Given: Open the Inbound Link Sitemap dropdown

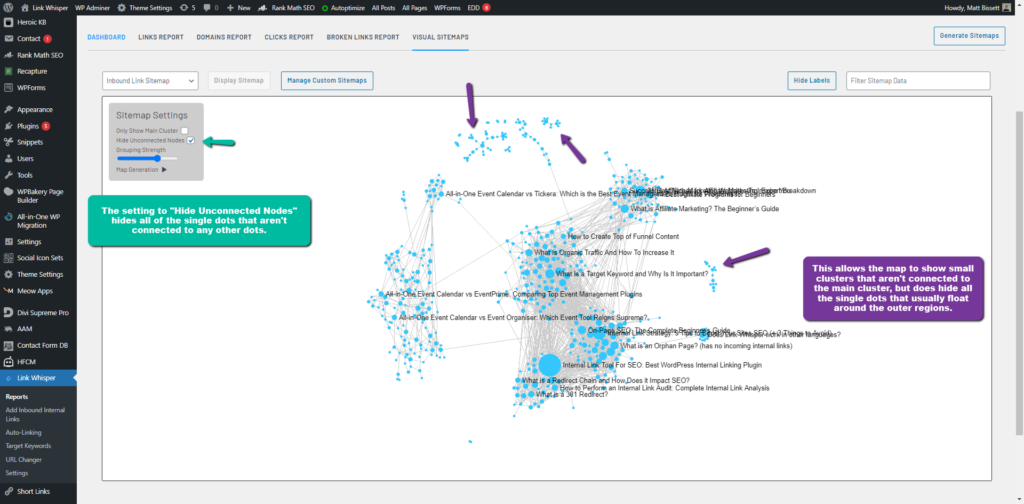Looking at the screenshot, I should (150, 81).
